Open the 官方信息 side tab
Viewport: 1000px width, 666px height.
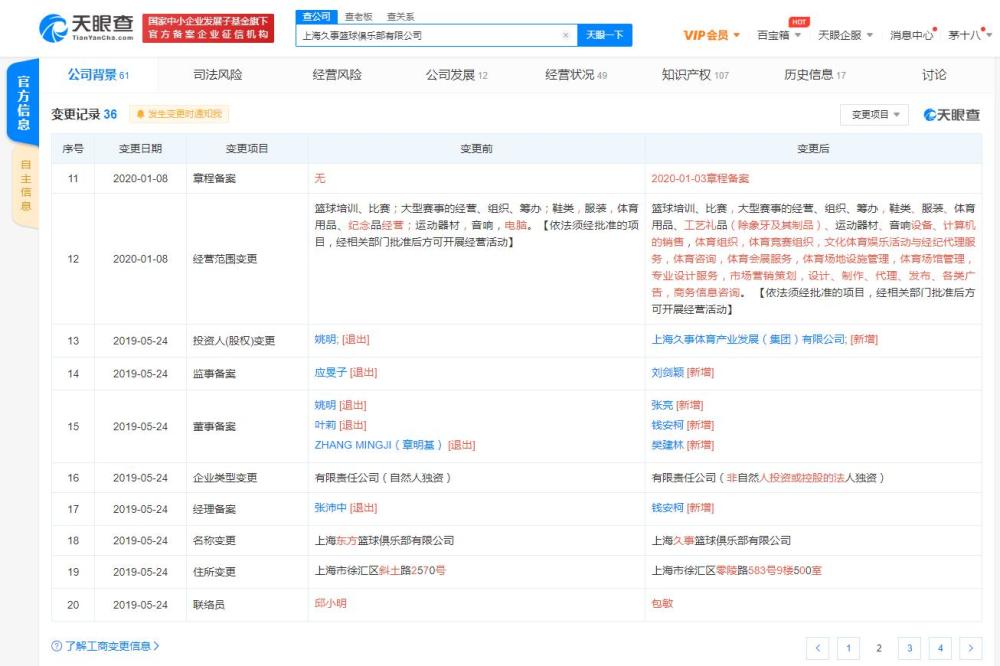tap(23, 103)
